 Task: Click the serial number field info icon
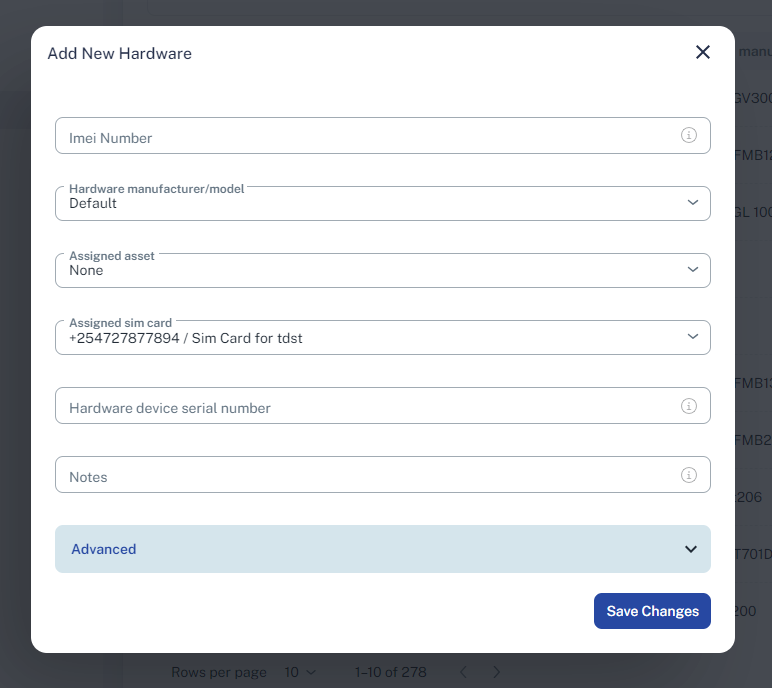688,406
